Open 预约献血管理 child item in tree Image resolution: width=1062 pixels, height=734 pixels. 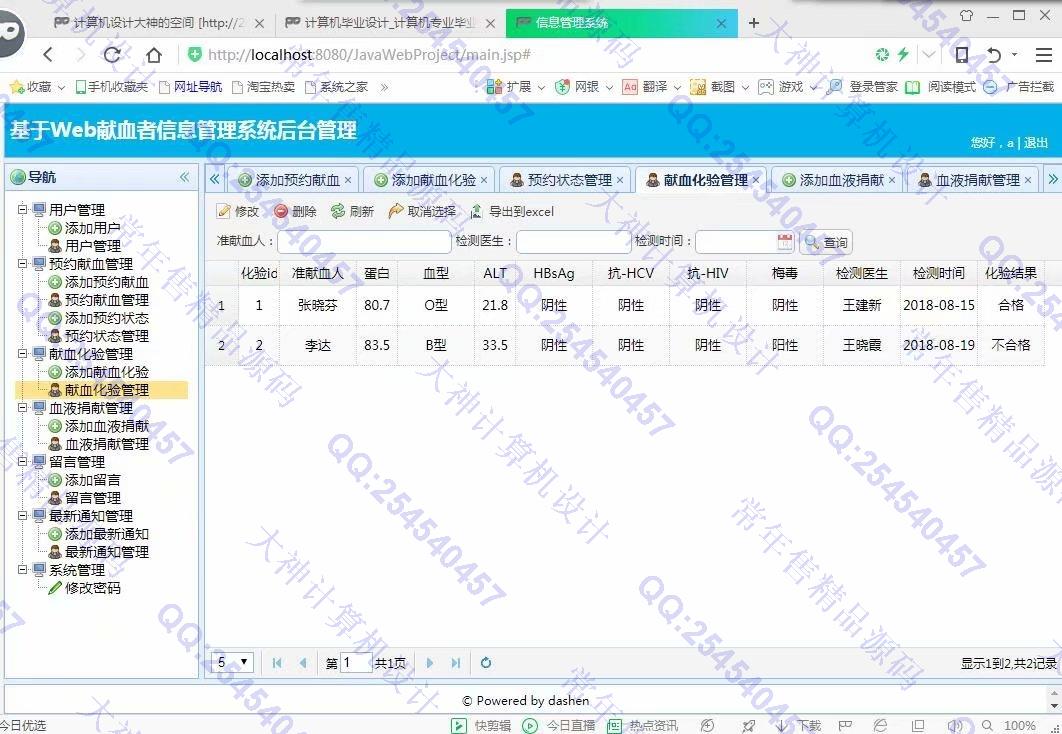click(106, 300)
